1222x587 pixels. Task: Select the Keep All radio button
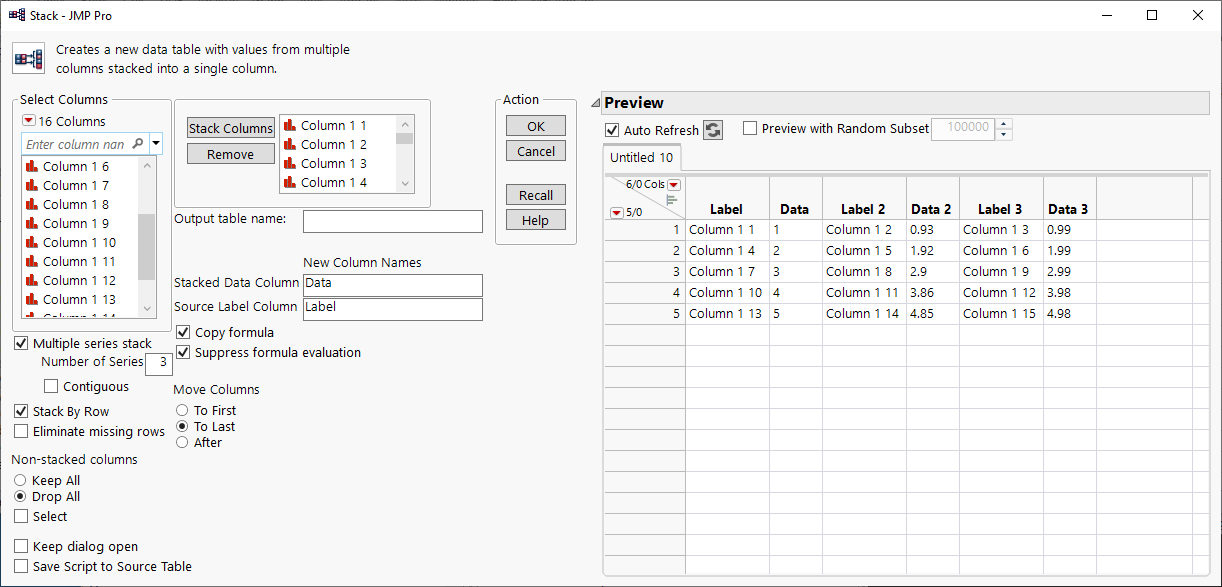[x=20, y=481]
